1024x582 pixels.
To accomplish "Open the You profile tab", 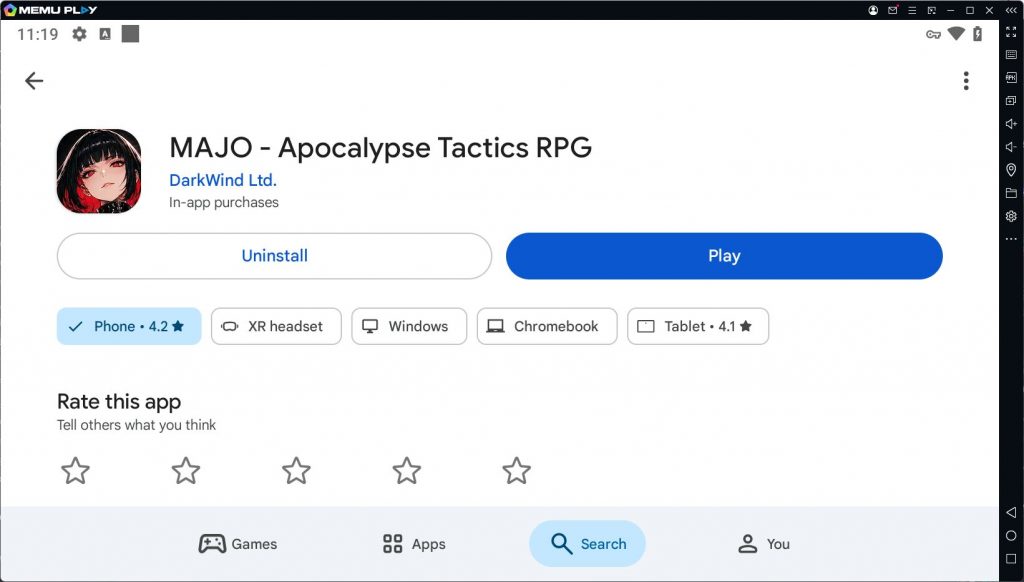I will pos(763,543).
